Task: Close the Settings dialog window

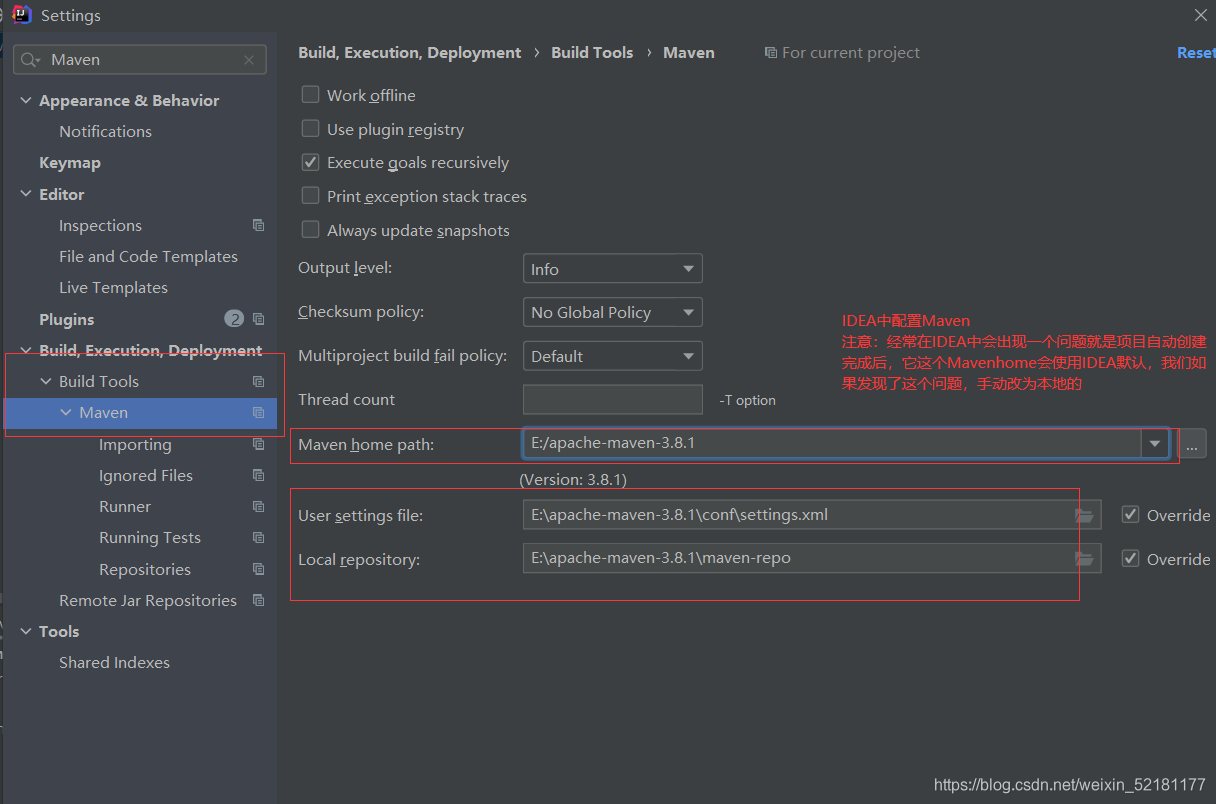Action: pos(1201,15)
